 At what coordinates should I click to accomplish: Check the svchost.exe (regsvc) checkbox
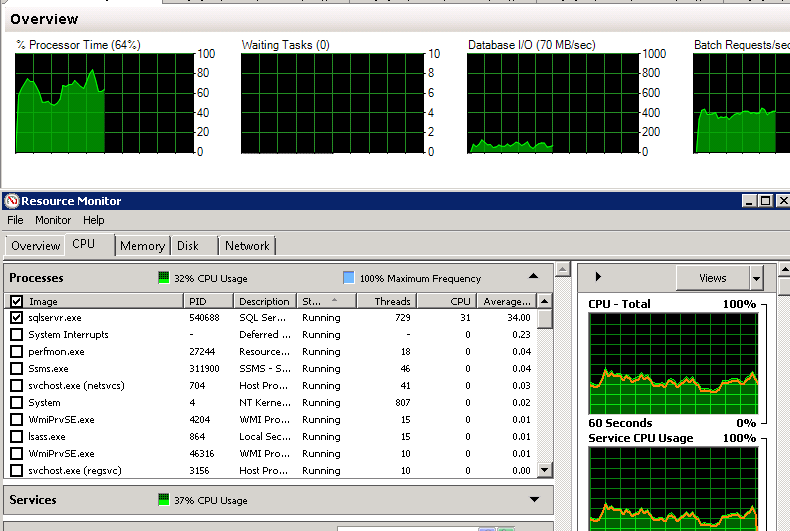pos(17,471)
